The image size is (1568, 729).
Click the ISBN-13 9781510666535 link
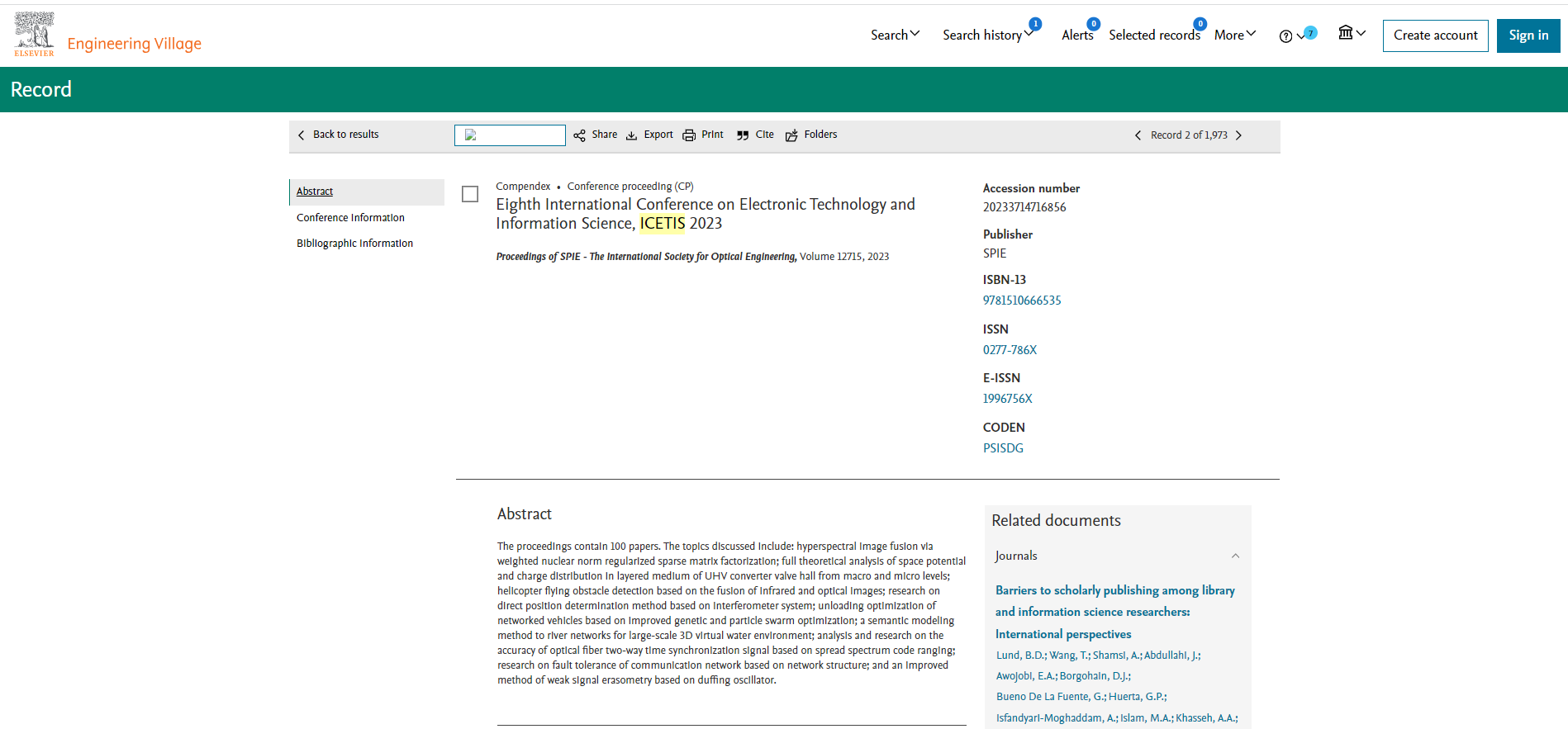1022,301
